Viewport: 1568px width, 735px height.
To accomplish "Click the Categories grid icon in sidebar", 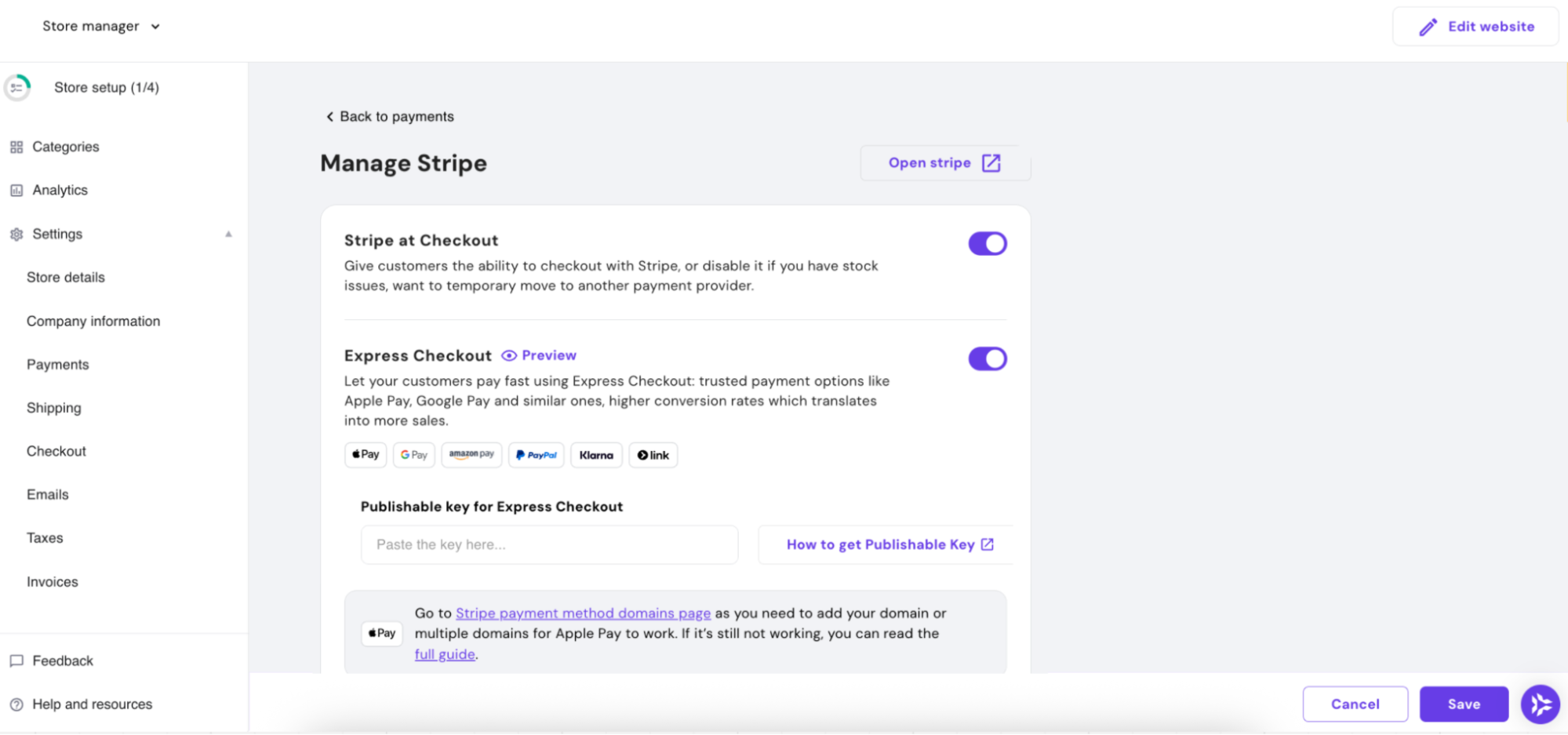I will pos(16,147).
